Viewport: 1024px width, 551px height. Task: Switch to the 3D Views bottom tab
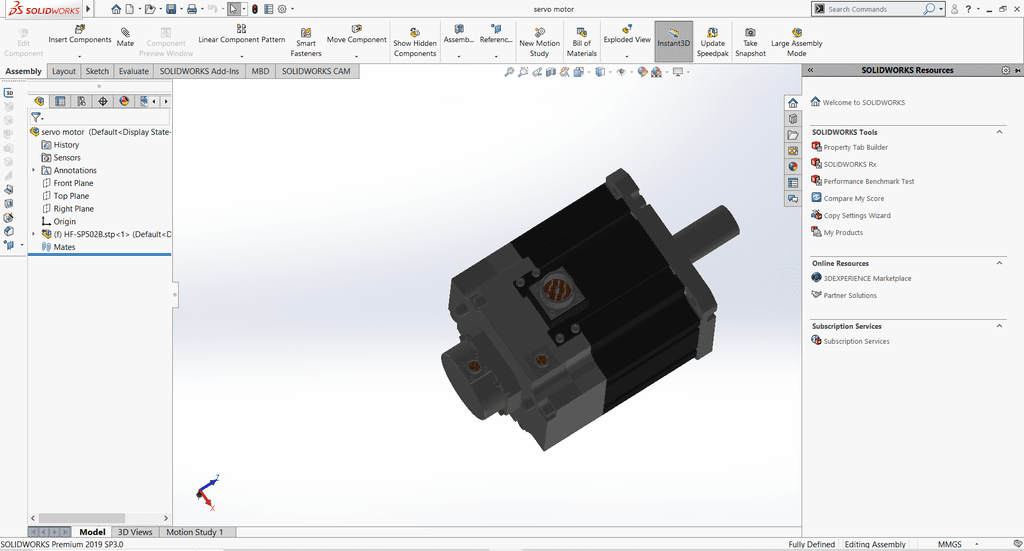tap(135, 532)
